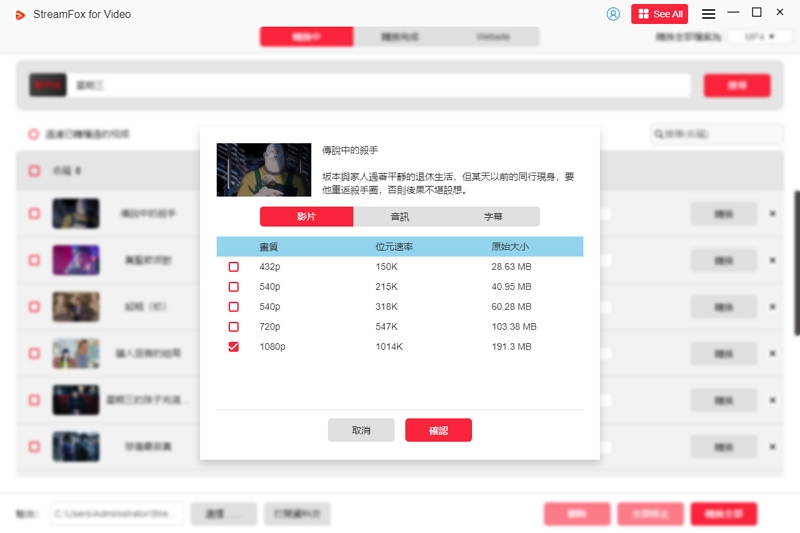Select the 547K bitrate value
This screenshot has height=533, width=800.
[x=387, y=326]
